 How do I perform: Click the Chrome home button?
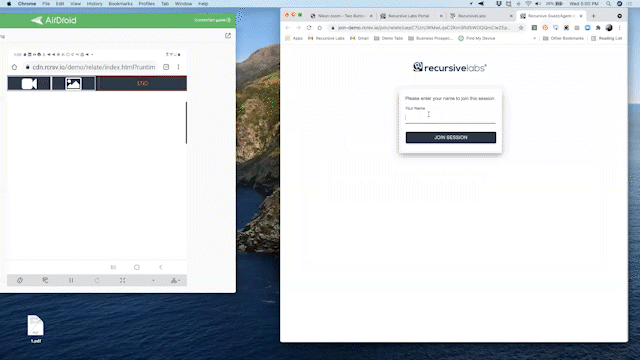[320, 28]
